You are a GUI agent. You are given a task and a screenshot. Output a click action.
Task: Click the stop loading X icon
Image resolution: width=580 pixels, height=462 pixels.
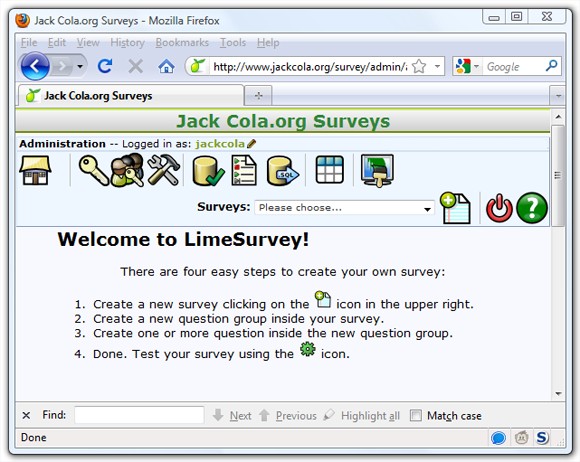coord(135,67)
